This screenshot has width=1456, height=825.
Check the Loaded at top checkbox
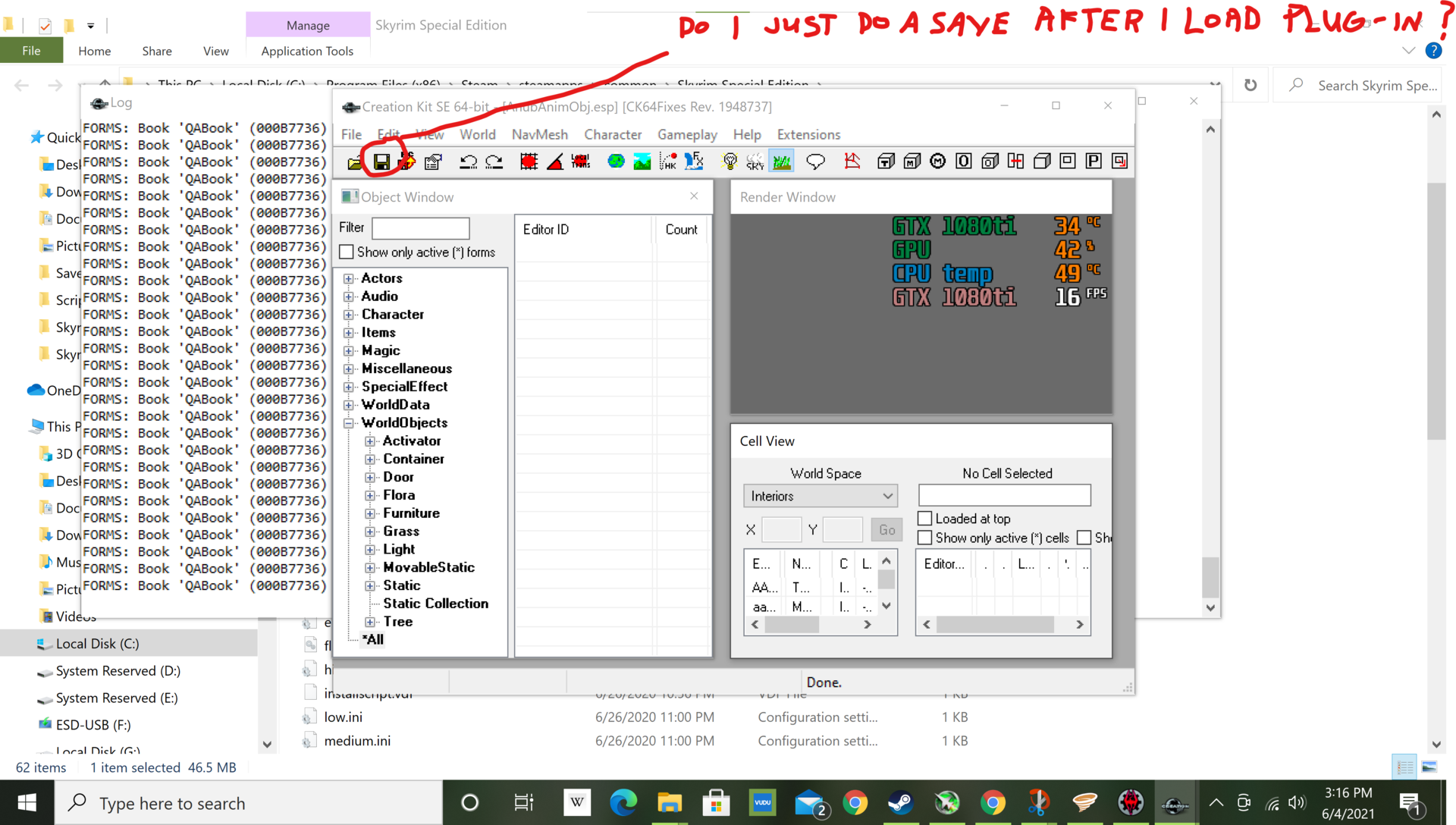(x=924, y=519)
